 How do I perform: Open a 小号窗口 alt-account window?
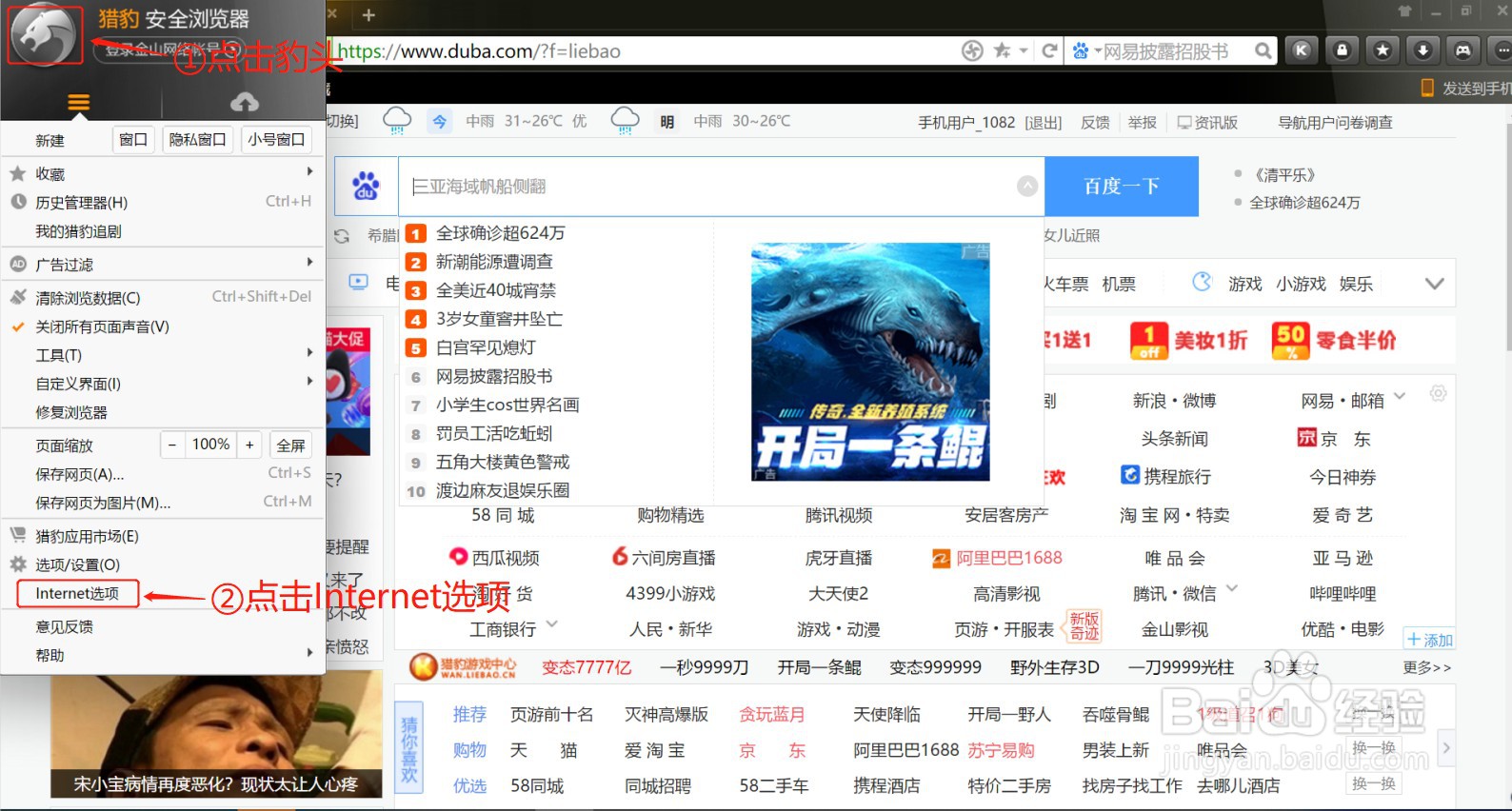pos(276,140)
